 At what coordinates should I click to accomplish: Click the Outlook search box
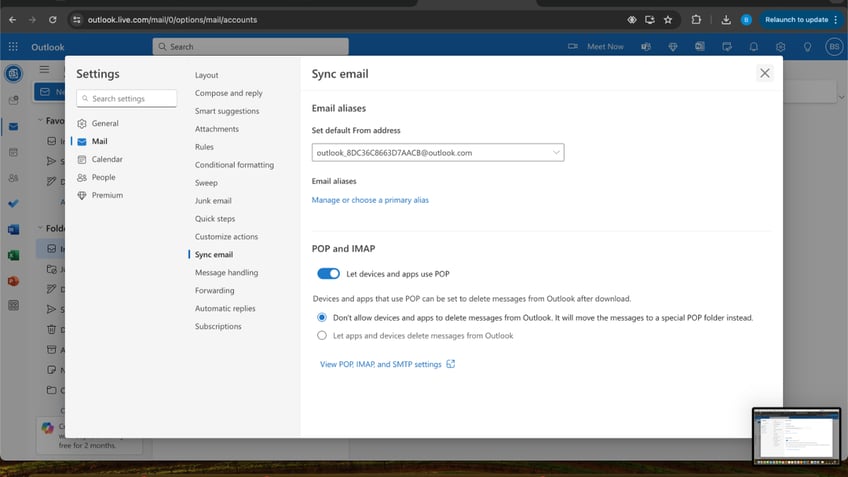[x=250, y=47]
